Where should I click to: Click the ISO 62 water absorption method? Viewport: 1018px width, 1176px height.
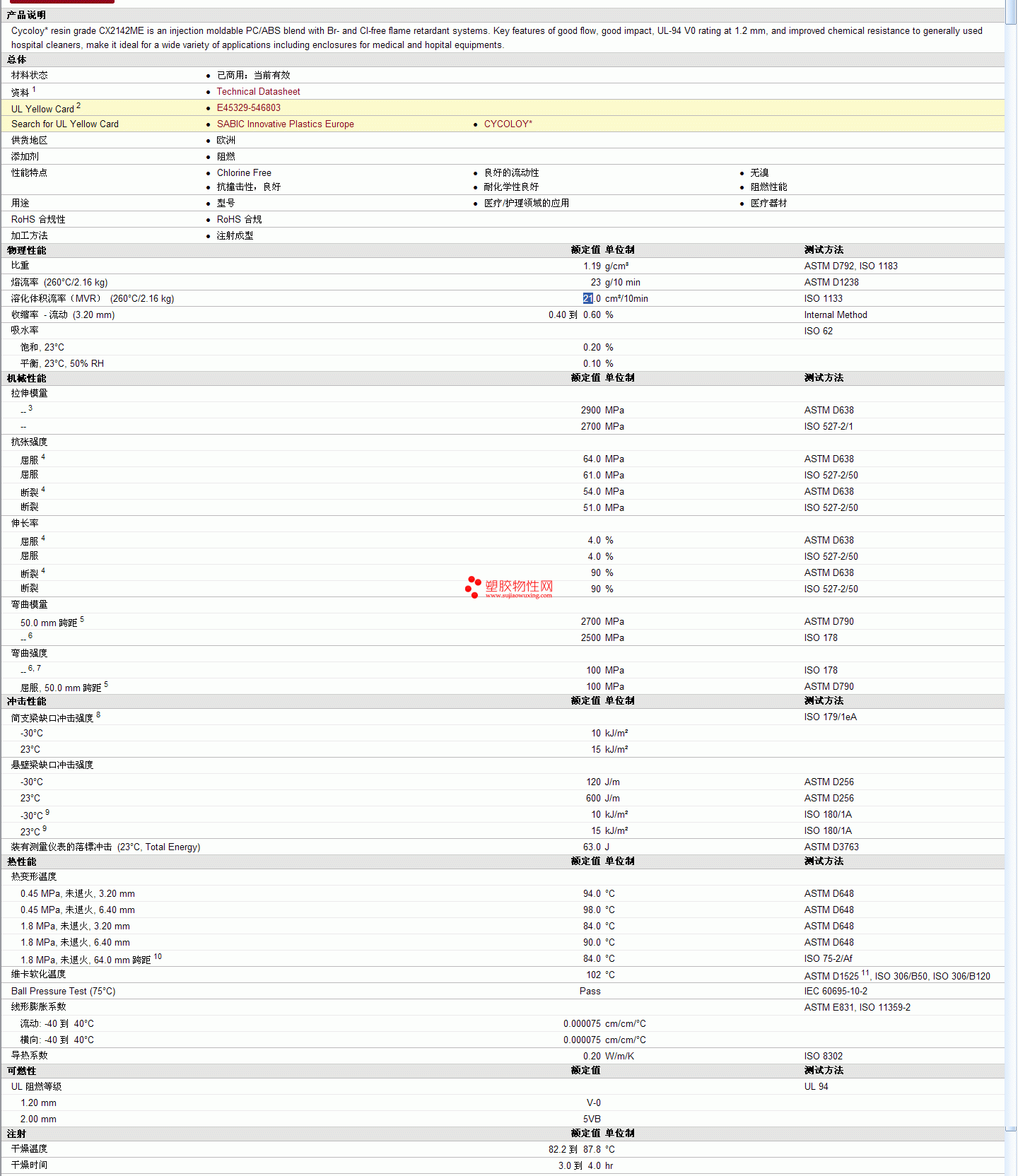(x=818, y=331)
